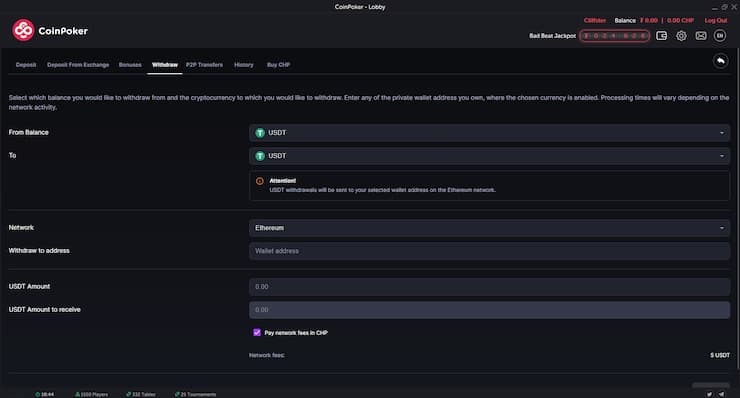The width and height of the screenshot is (740, 398).
Task: Click the Telegram icon in status bar
Action: [x=722, y=394]
